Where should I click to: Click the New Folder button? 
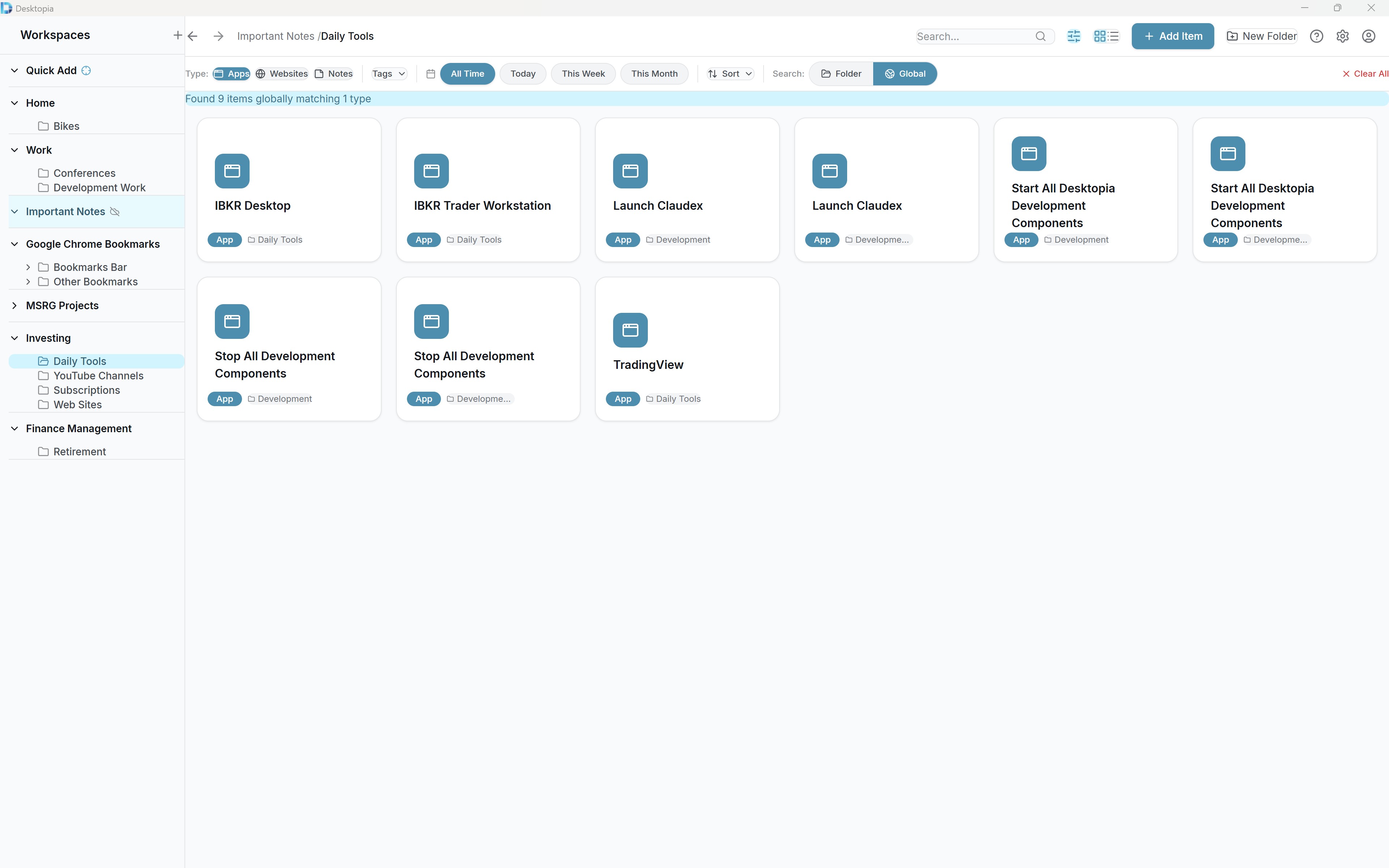pyautogui.click(x=1261, y=35)
